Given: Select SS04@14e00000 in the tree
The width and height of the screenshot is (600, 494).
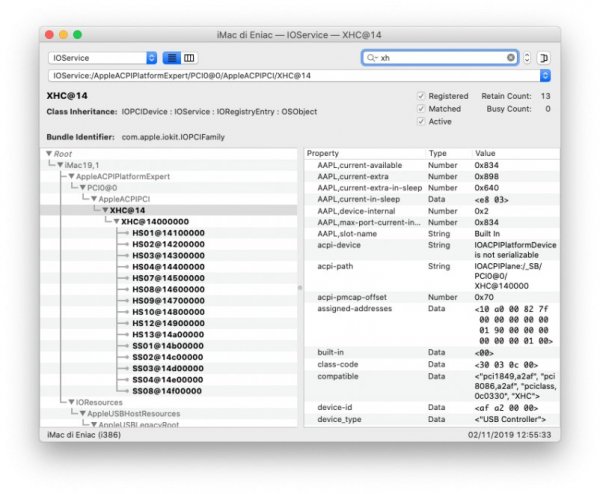Looking at the screenshot, I should 167,379.
